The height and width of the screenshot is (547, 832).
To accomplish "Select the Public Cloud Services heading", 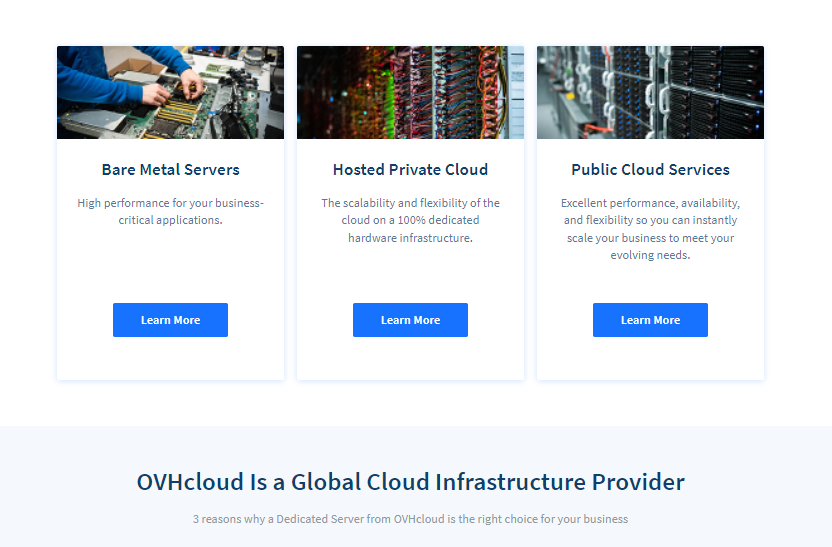I will (651, 170).
